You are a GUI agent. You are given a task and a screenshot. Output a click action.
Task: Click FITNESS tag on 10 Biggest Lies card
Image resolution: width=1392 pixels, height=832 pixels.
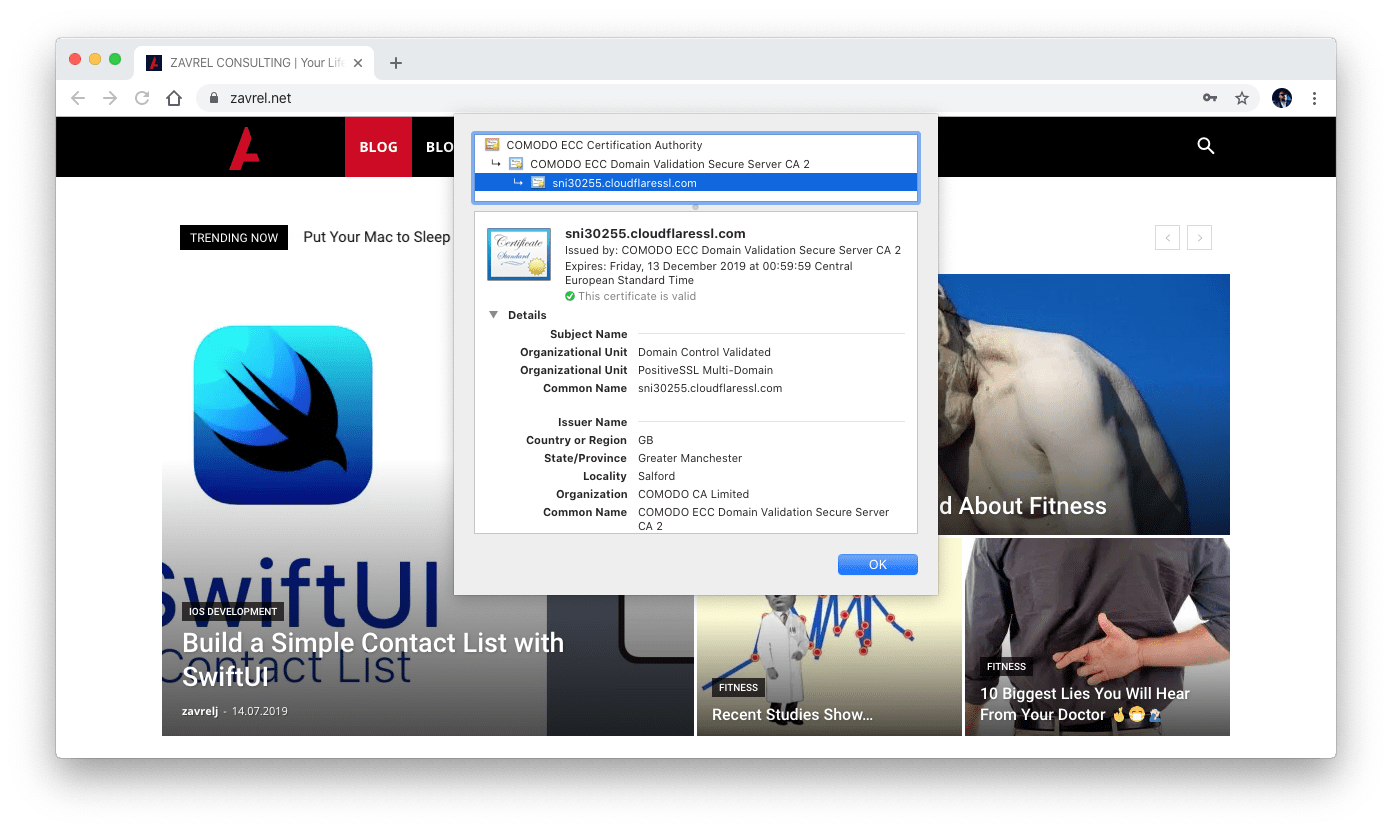pyautogui.click(x=1006, y=667)
